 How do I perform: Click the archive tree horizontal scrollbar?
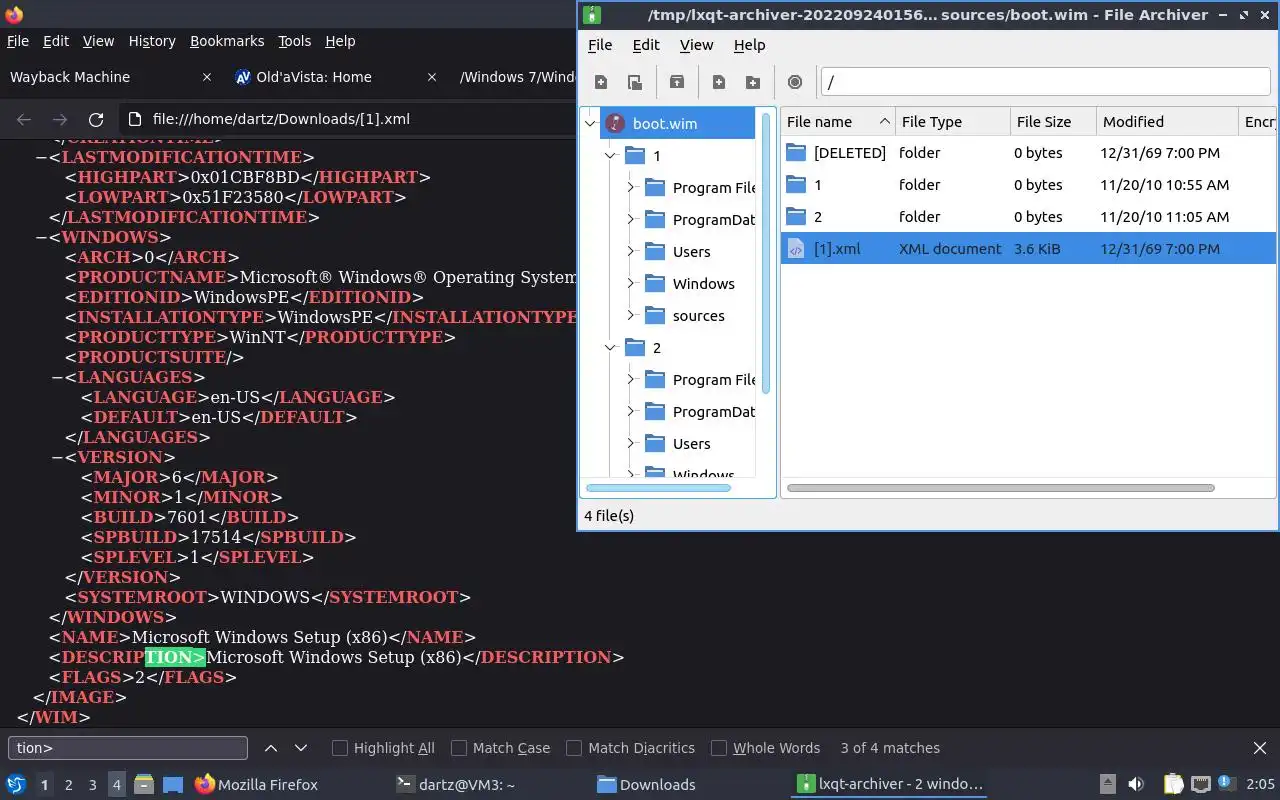click(x=659, y=488)
